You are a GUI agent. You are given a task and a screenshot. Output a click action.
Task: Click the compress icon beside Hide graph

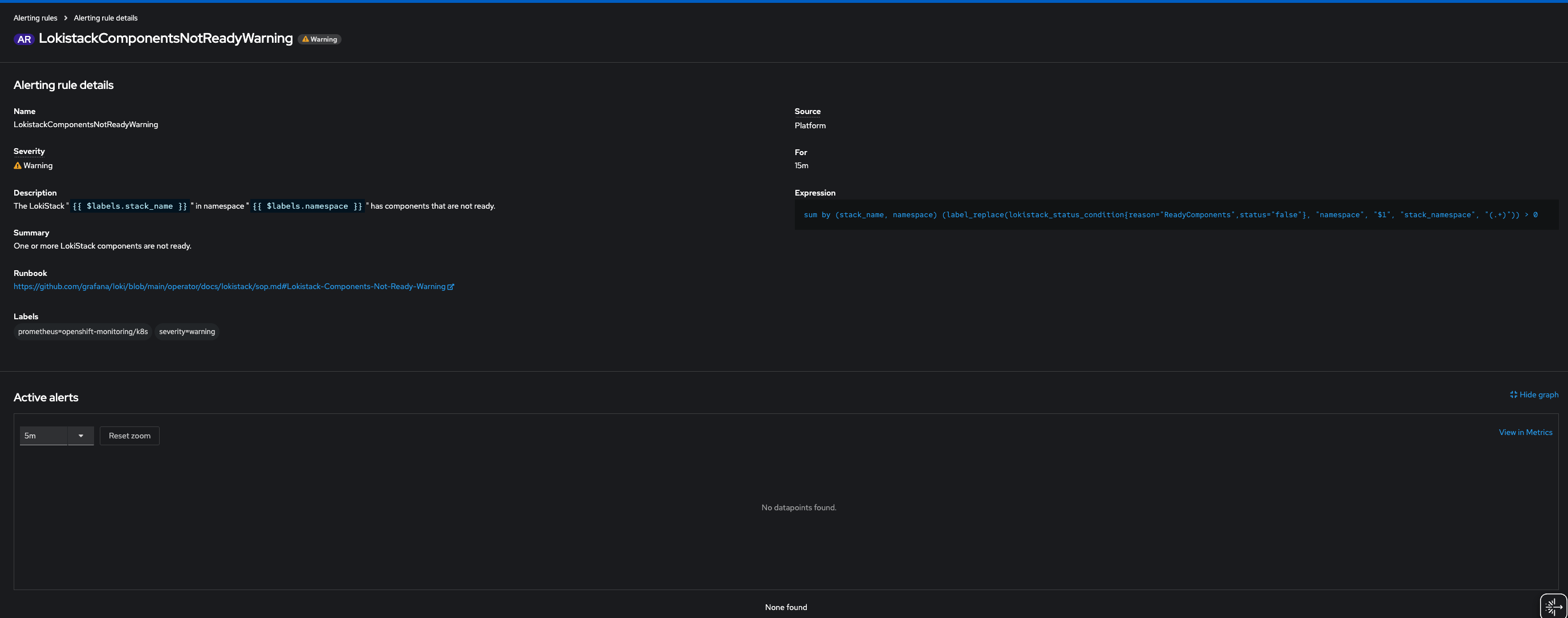coord(1513,395)
